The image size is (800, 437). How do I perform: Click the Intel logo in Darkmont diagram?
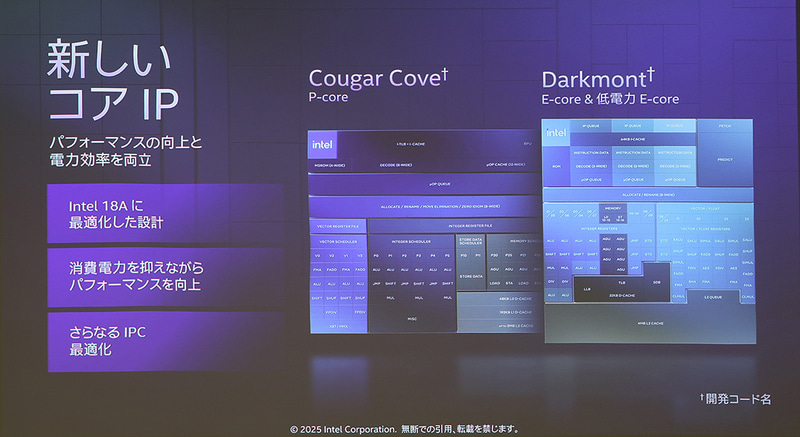point(556,133)
